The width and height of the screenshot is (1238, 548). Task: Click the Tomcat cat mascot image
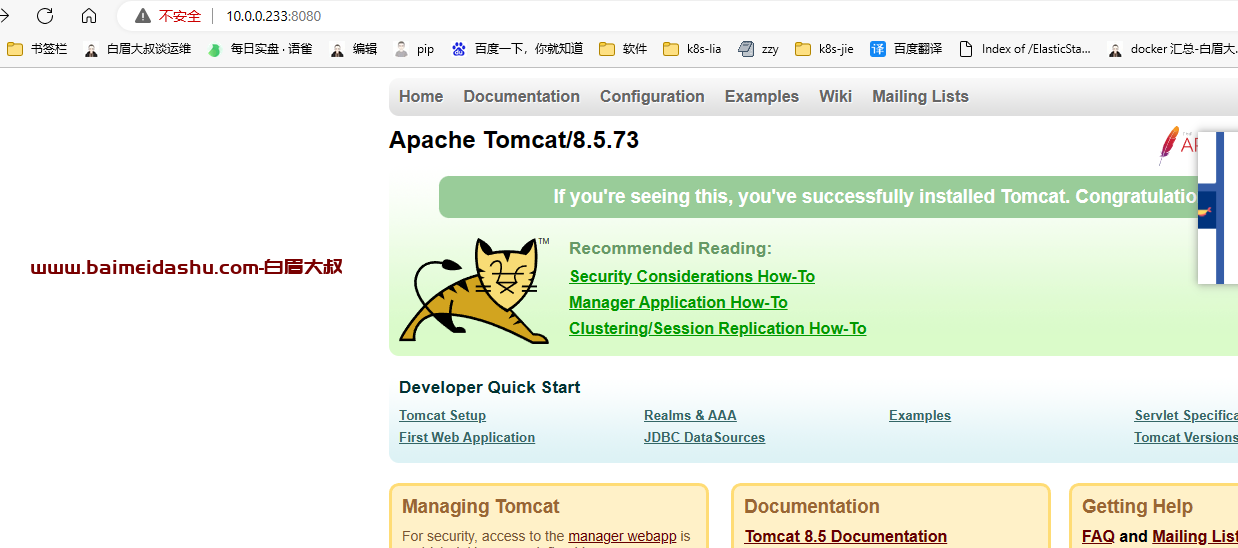(474, 291)
